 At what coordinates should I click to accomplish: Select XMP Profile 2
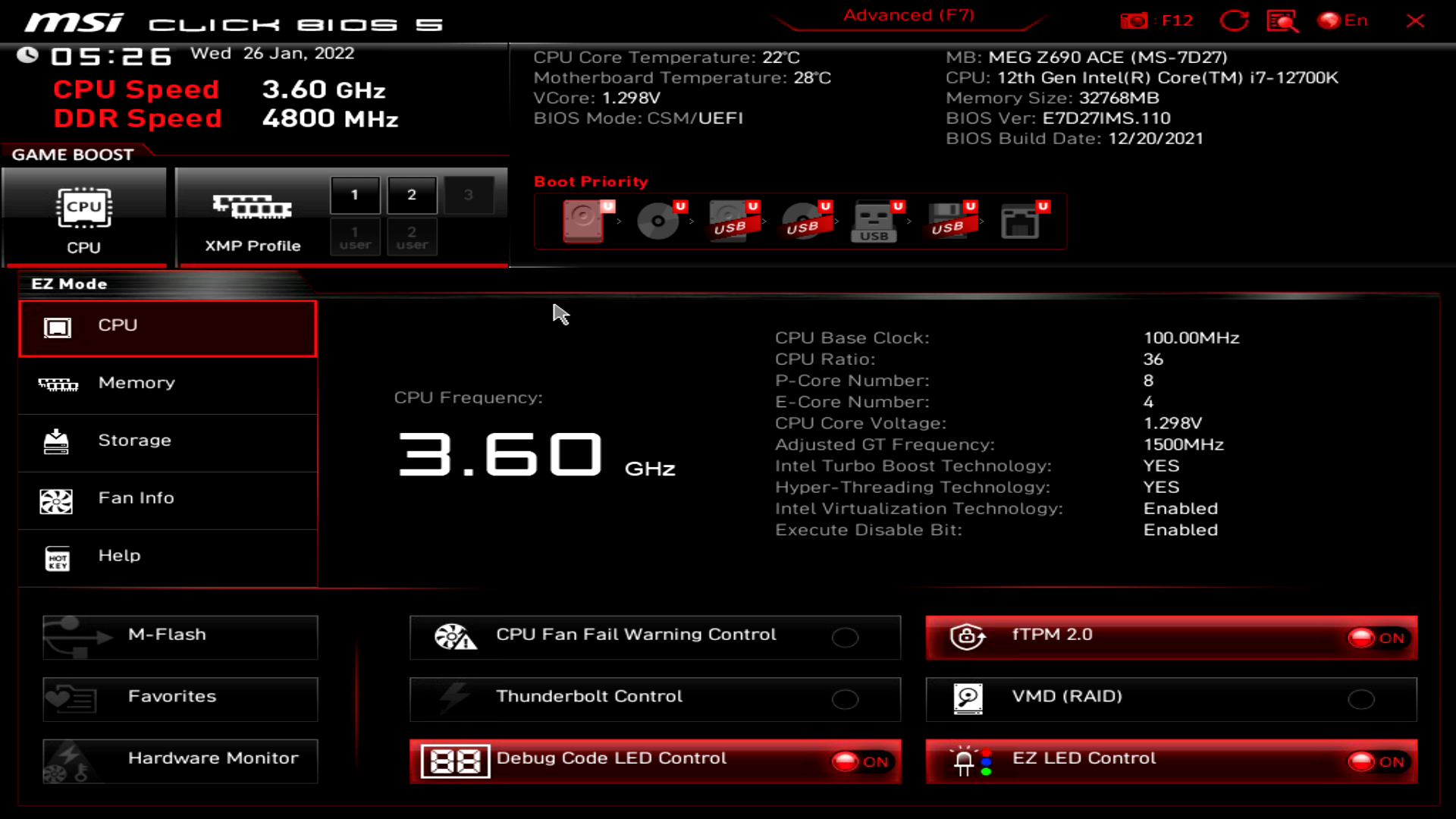coord(412,195)
